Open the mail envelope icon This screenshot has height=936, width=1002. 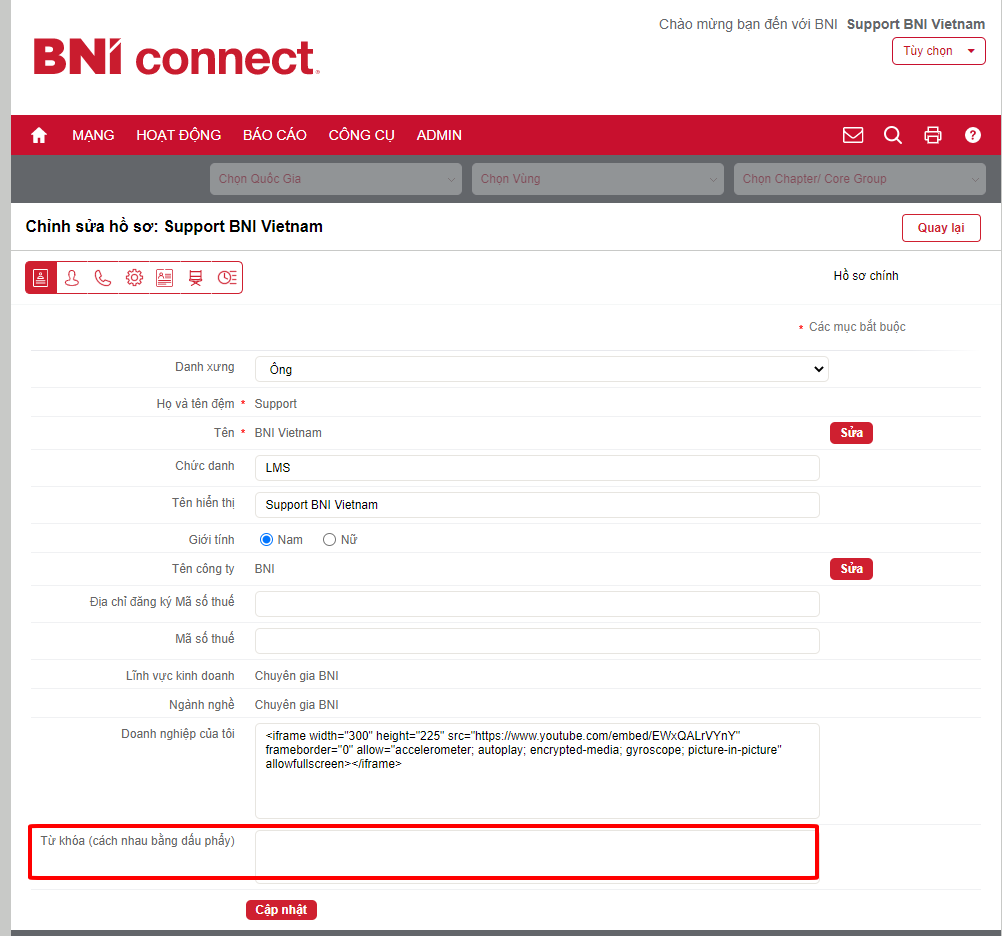click(853, 135)
